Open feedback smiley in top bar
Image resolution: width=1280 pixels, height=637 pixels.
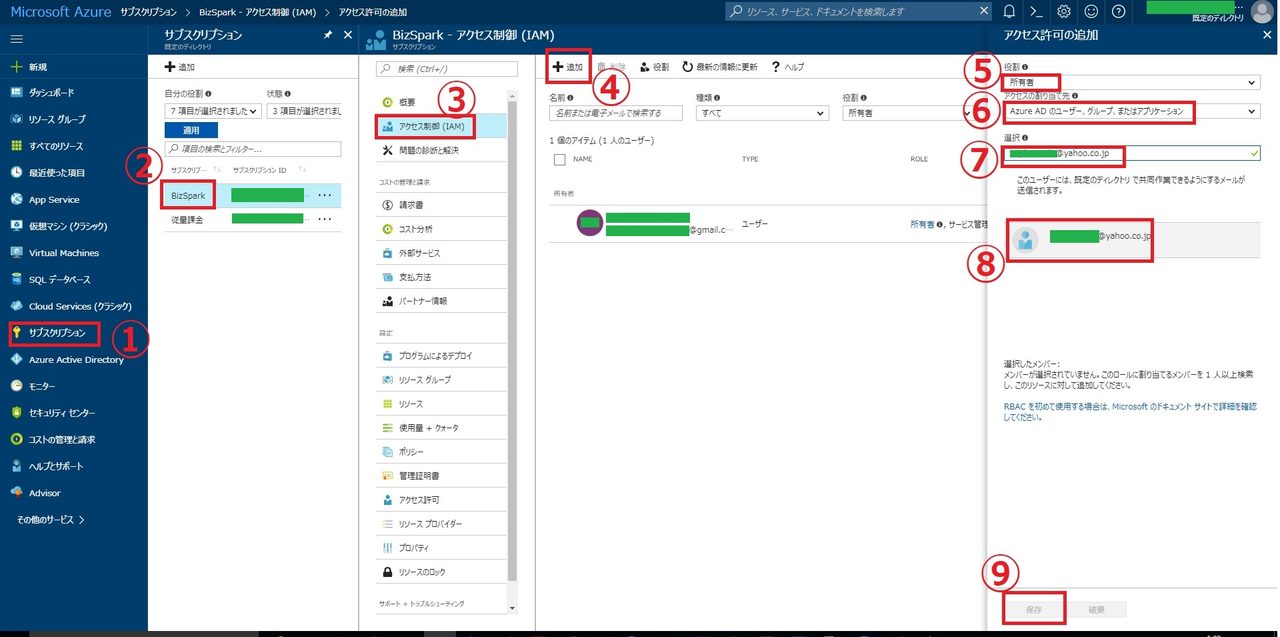(x=1091, y=11)
